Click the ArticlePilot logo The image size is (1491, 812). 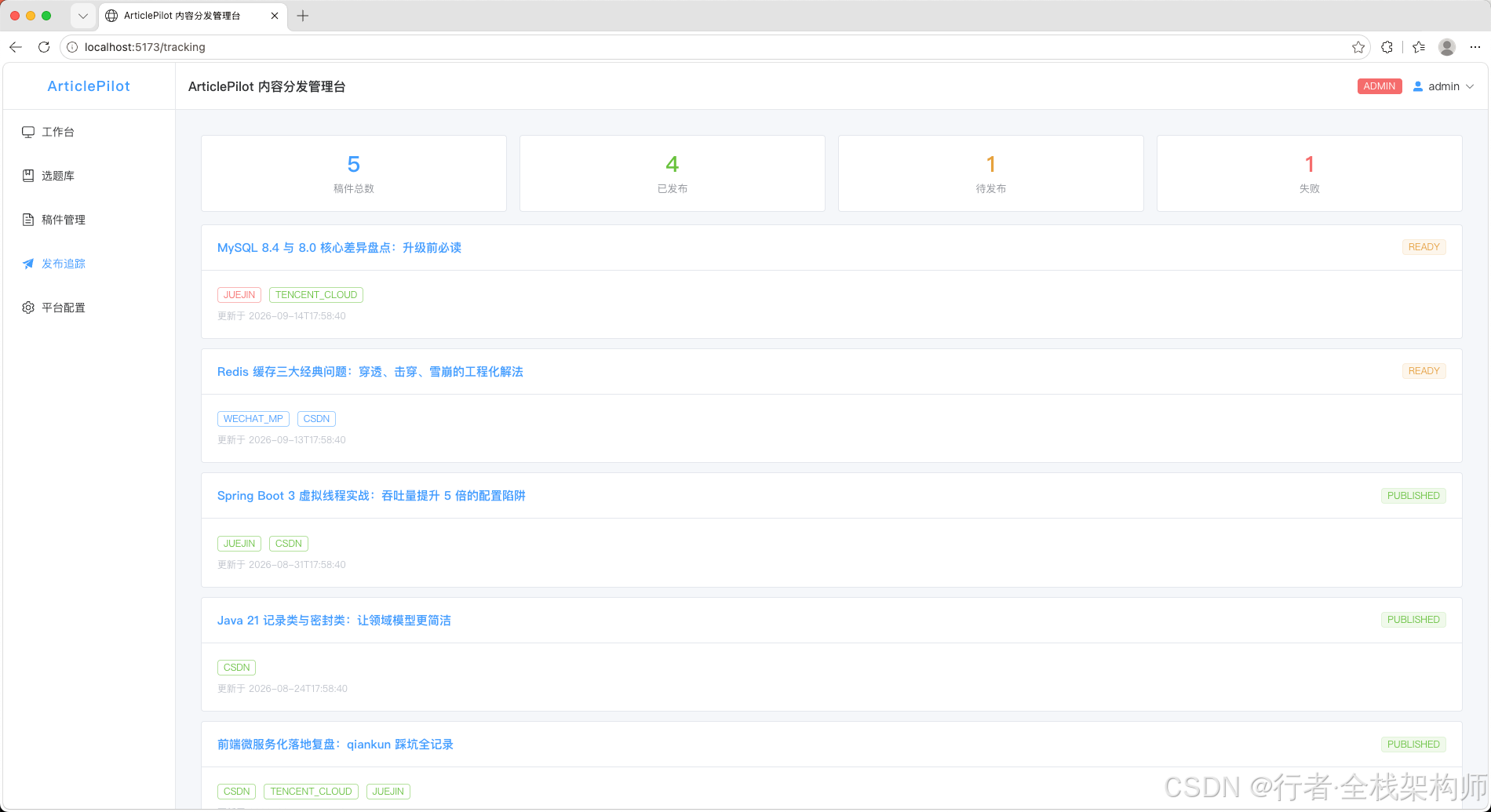(89, 86)
